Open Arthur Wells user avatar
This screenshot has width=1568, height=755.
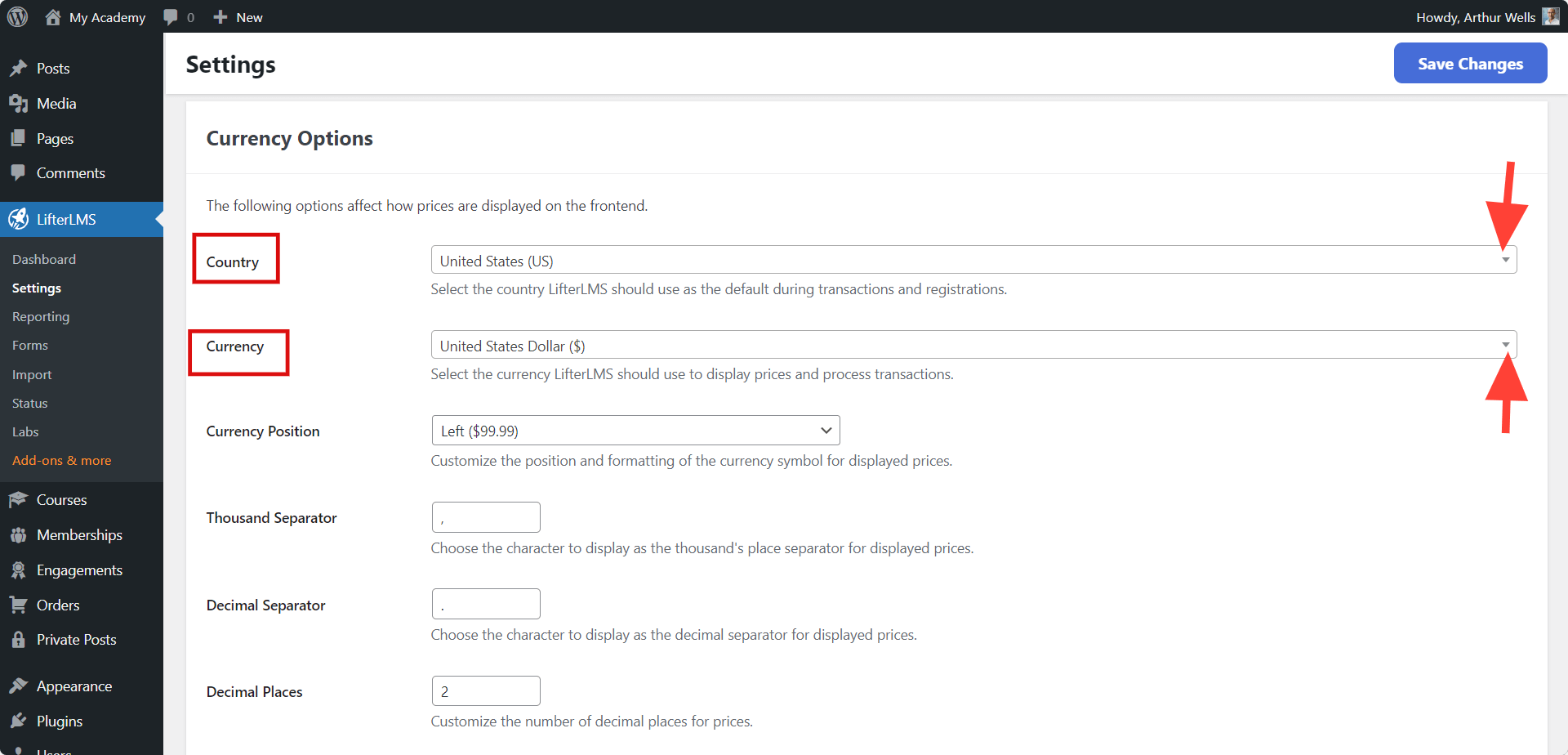(1551, 17)
